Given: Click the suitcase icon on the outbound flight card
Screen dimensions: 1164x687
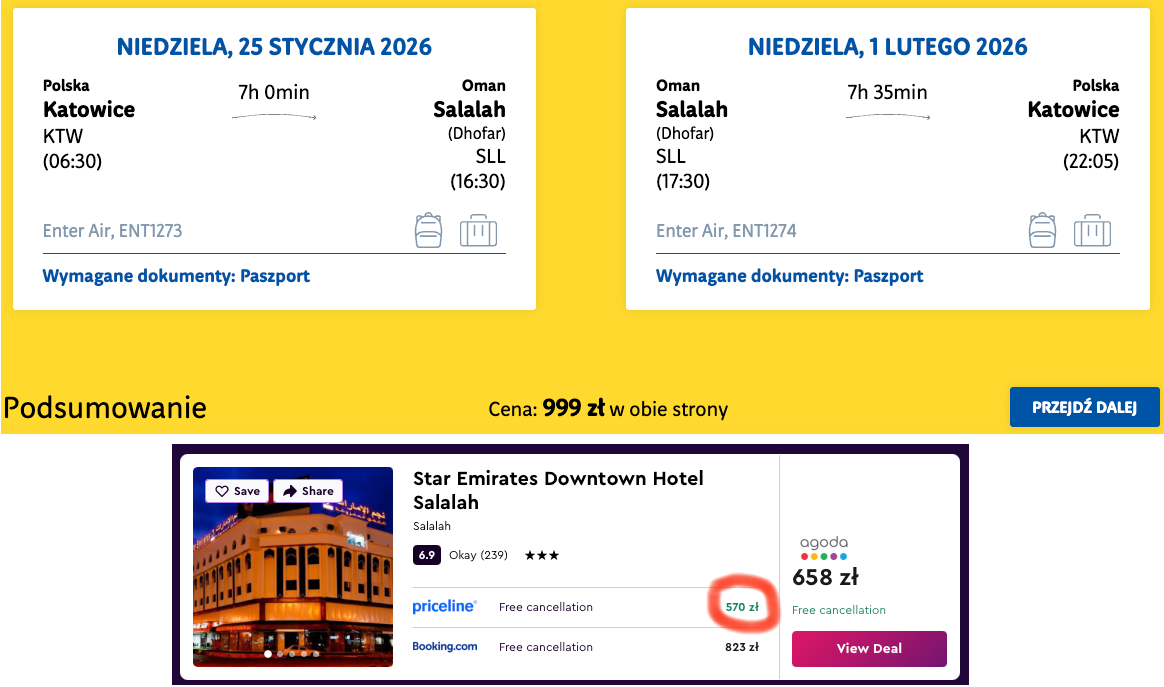Looking at the screenshot, I should pyautogui.click(x=478, y=230).
